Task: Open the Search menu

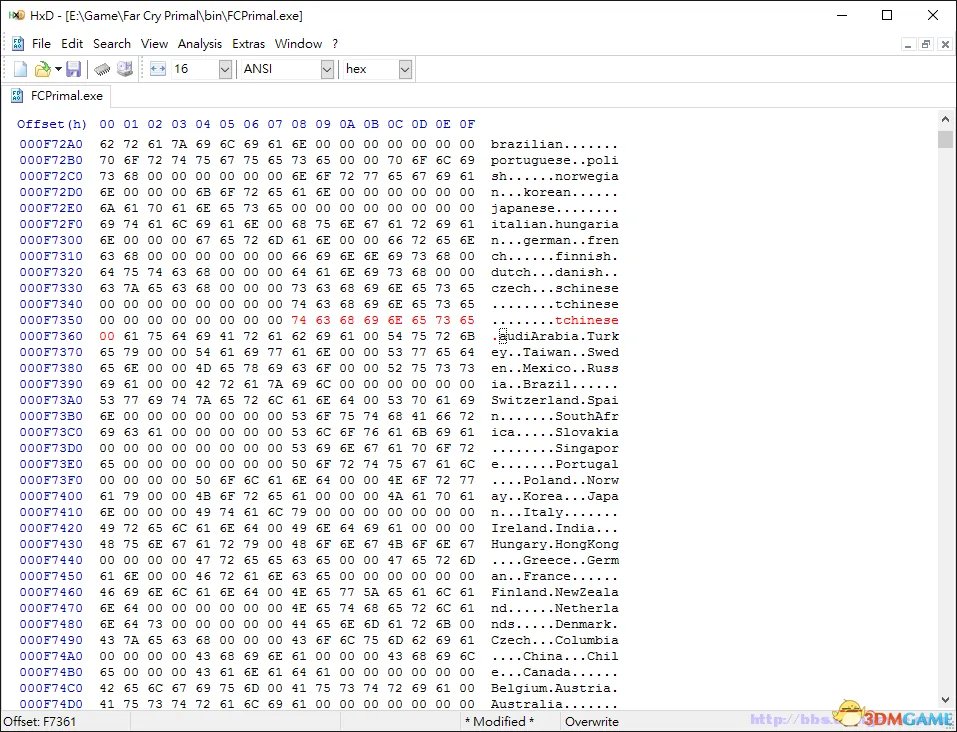Action: point(112,44)
